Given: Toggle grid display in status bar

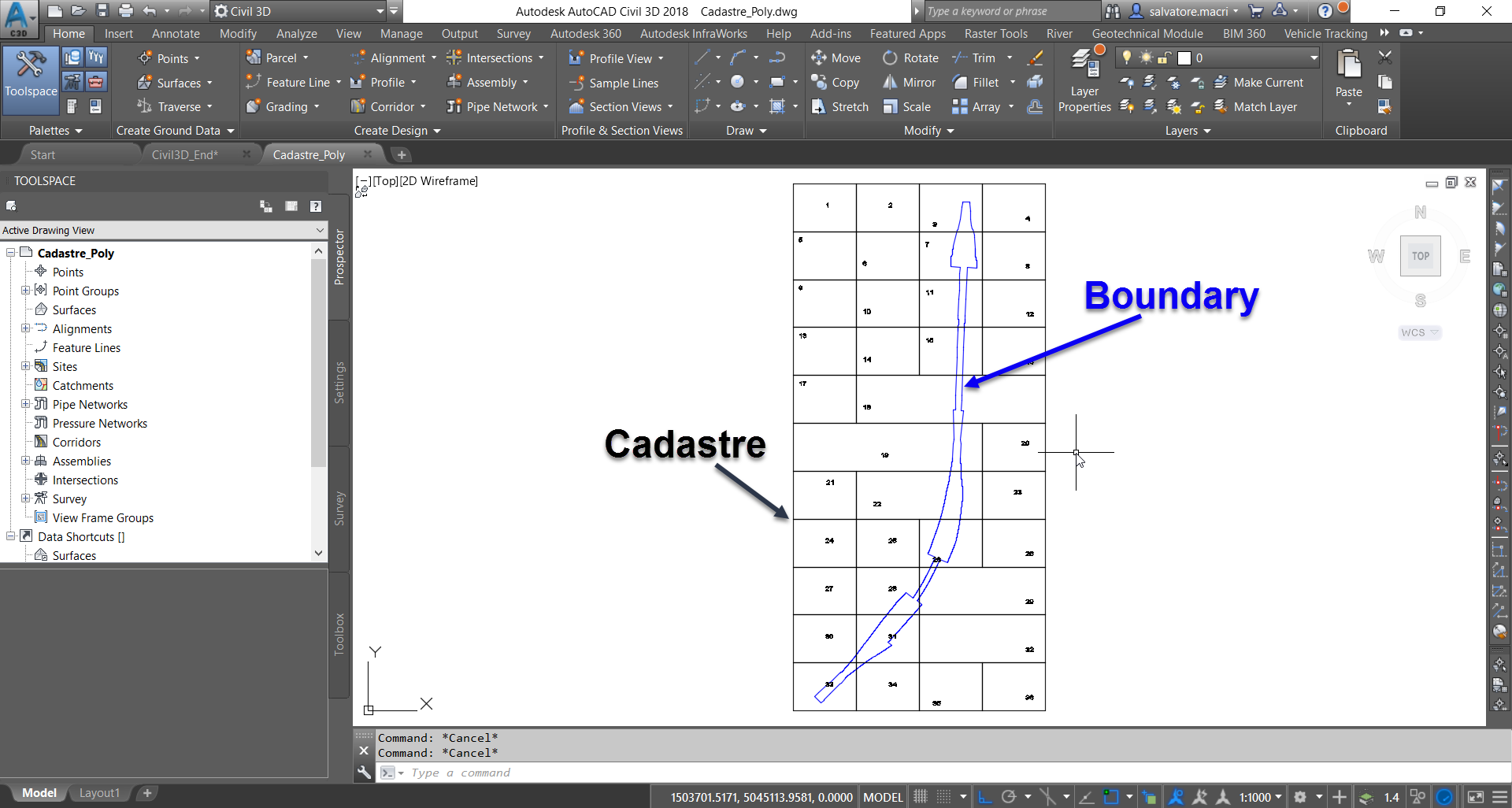Looking at the screenshot, I should point(920,797).
